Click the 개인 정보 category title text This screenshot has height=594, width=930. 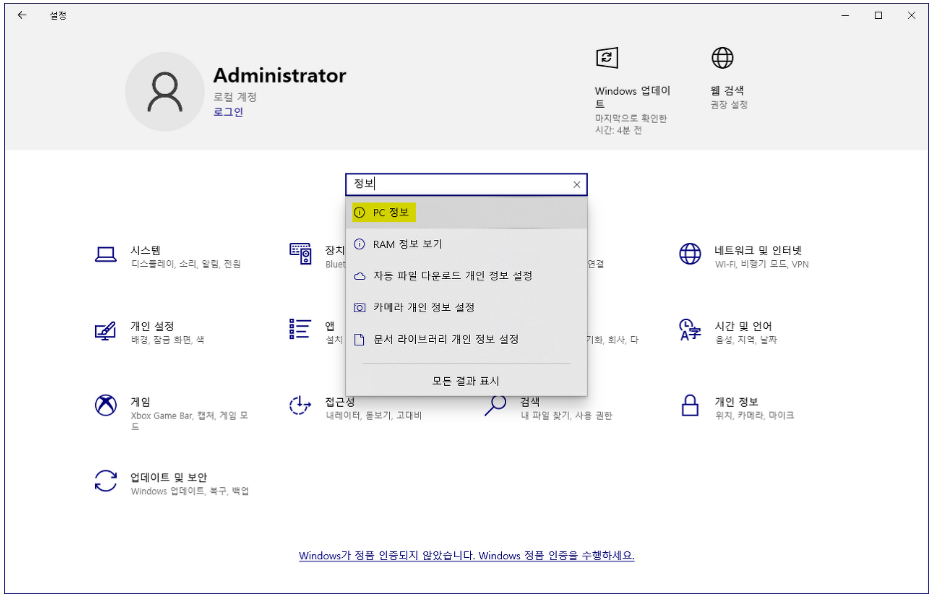[x=736, y=402]
